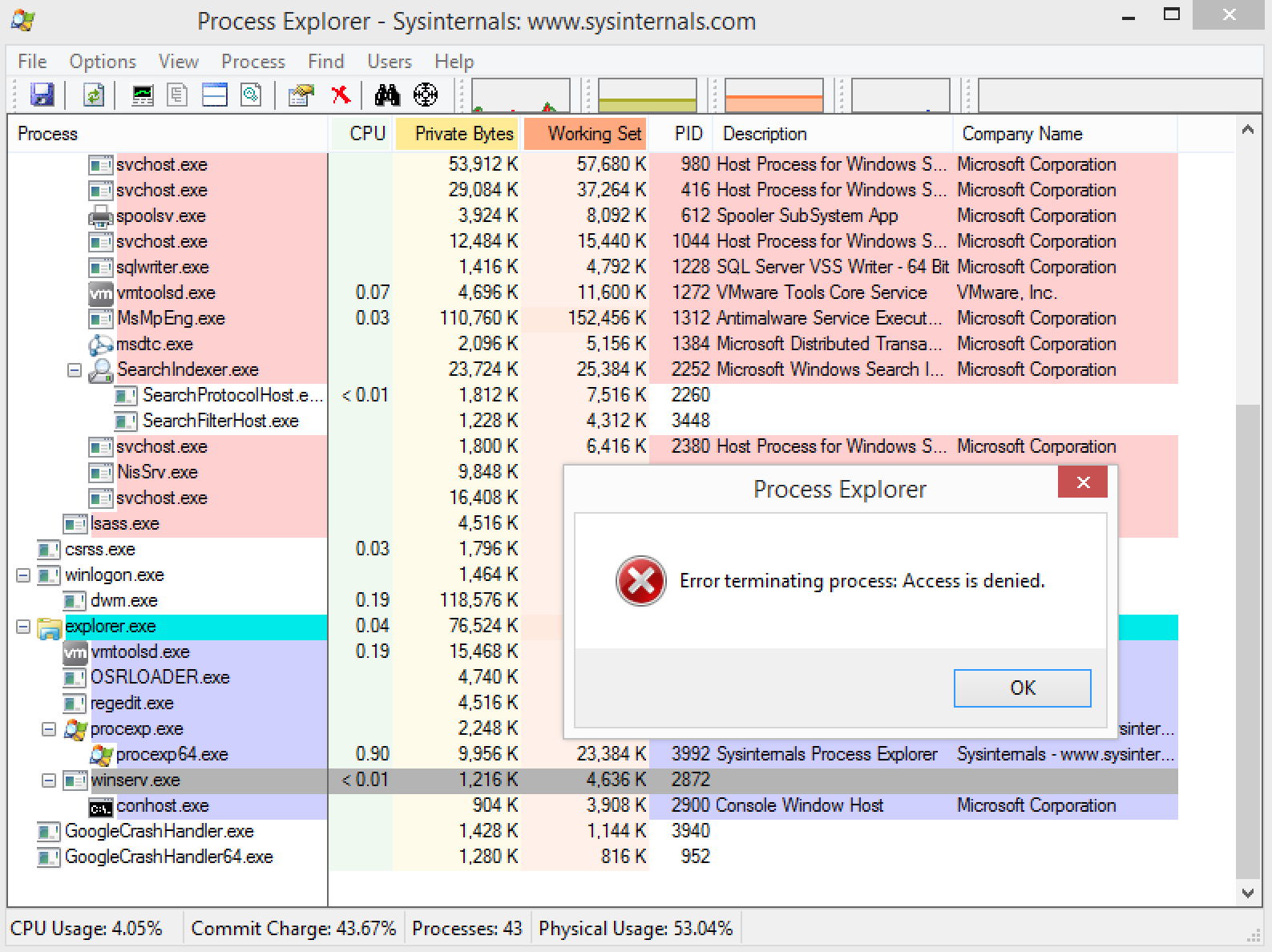The image size is (1272, 952).
Task: Click the icon beside MsMpEng.exe
Action: pos(100,318)
